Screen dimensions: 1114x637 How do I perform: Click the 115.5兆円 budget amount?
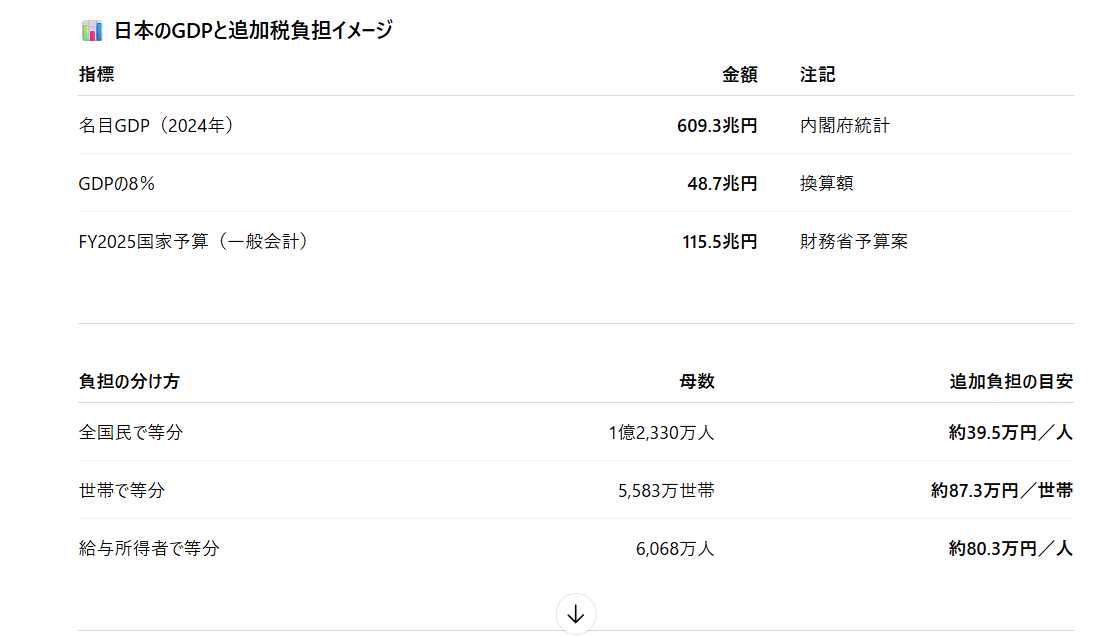pyautogui.click(x=720, y=241)
